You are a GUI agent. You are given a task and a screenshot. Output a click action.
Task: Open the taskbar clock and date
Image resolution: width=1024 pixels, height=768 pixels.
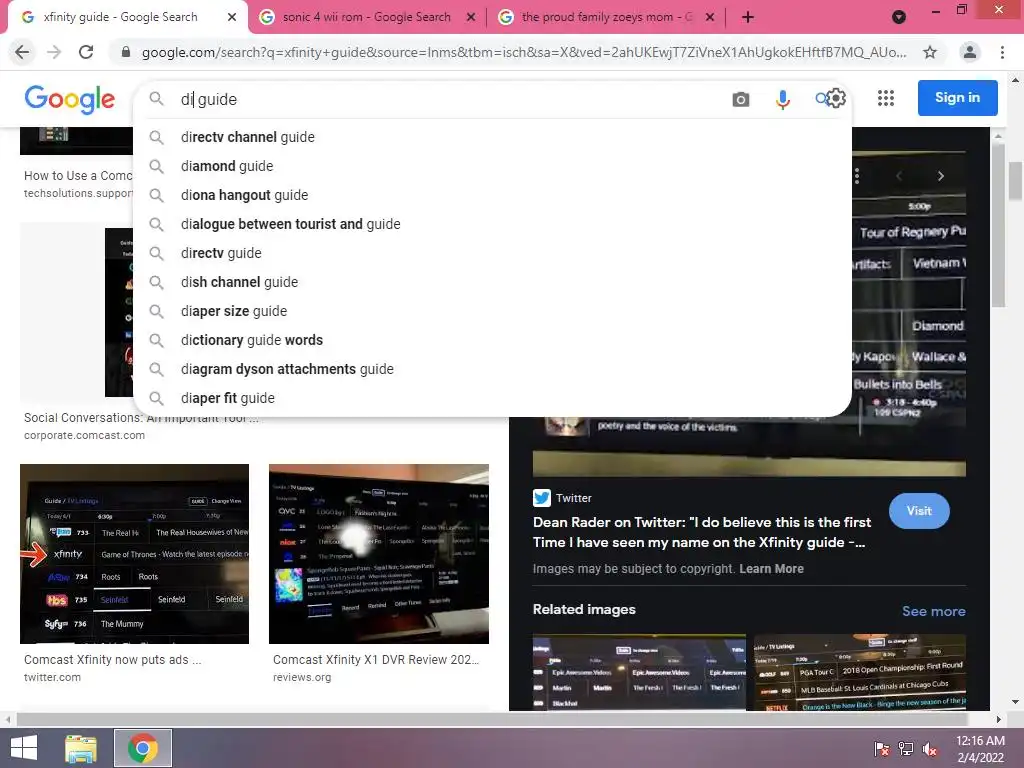[x=980, y=749]
